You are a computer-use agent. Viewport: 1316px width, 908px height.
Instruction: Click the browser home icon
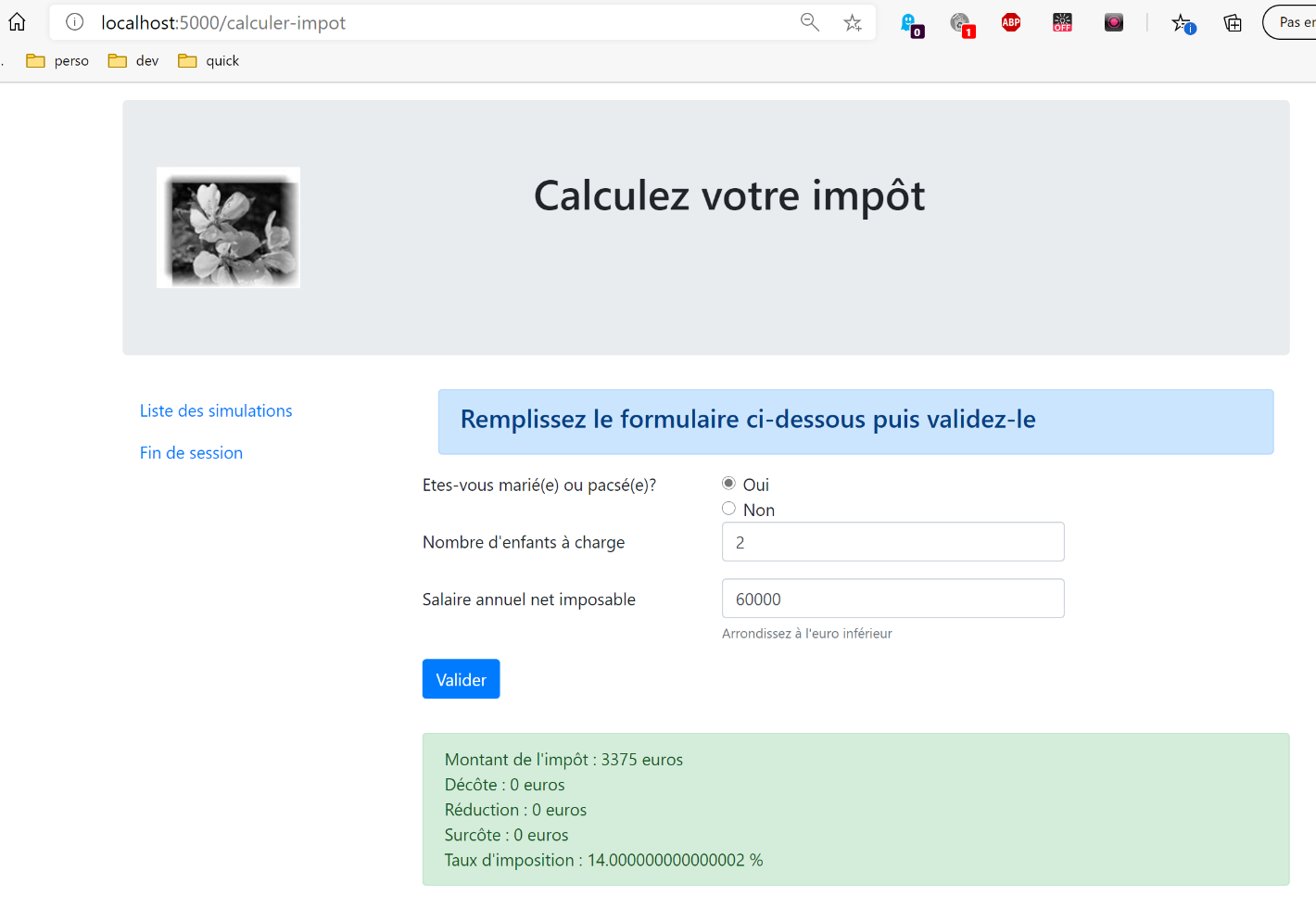tap(17, 22)
